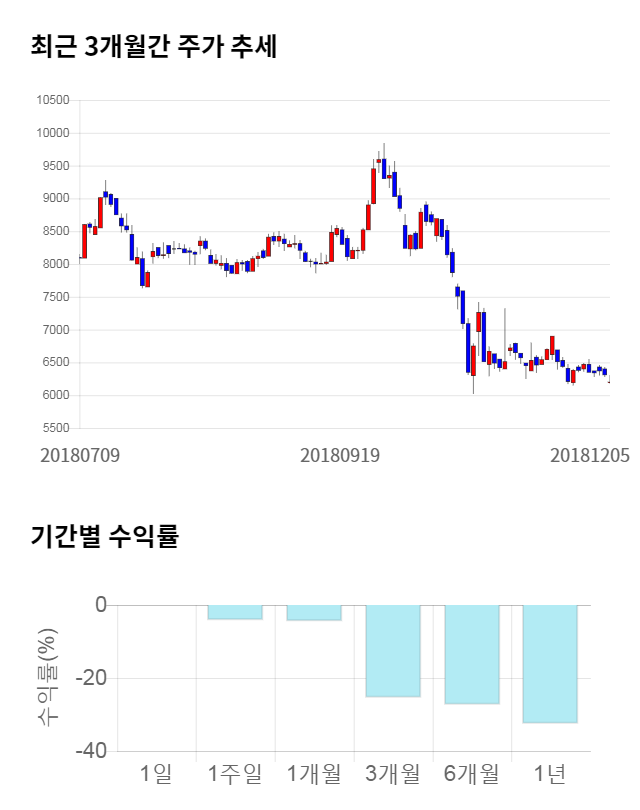Screen dimensions: 640x810
Task: Click the 20180709 start date label
Action: pyautogui.click(x=80, y=455)
